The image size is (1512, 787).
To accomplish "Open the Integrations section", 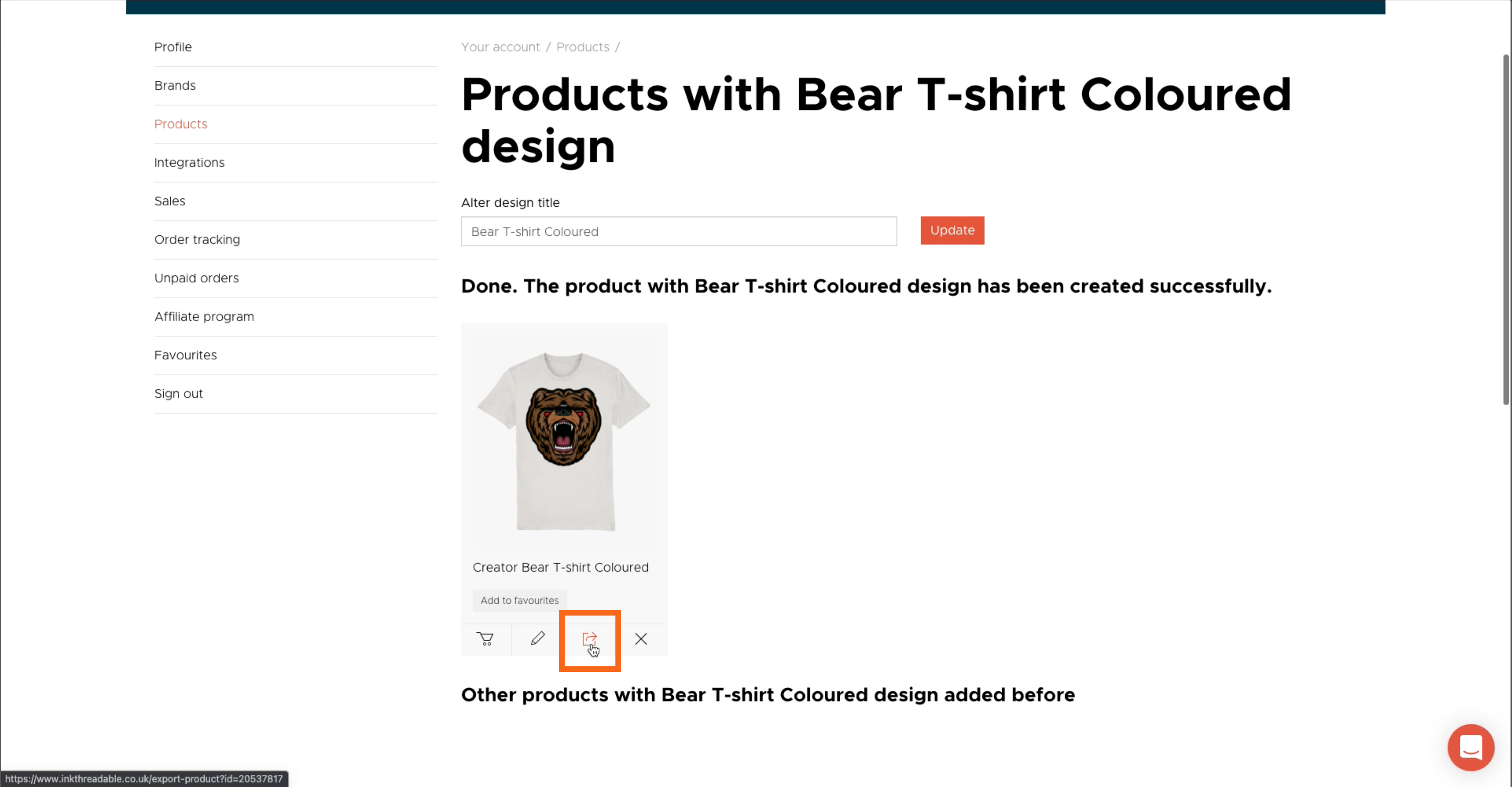I will (189, 163).
